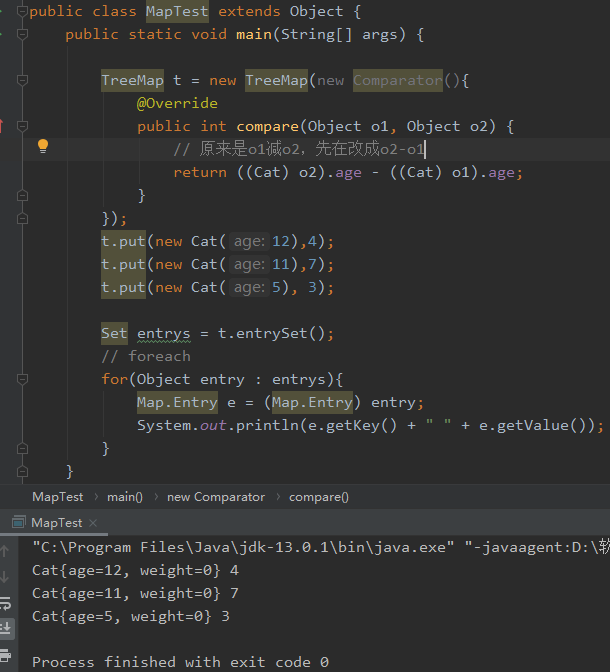This screenshot has height=672, width=610.
Task: Click the main method name
Action: tap(254, 34)
